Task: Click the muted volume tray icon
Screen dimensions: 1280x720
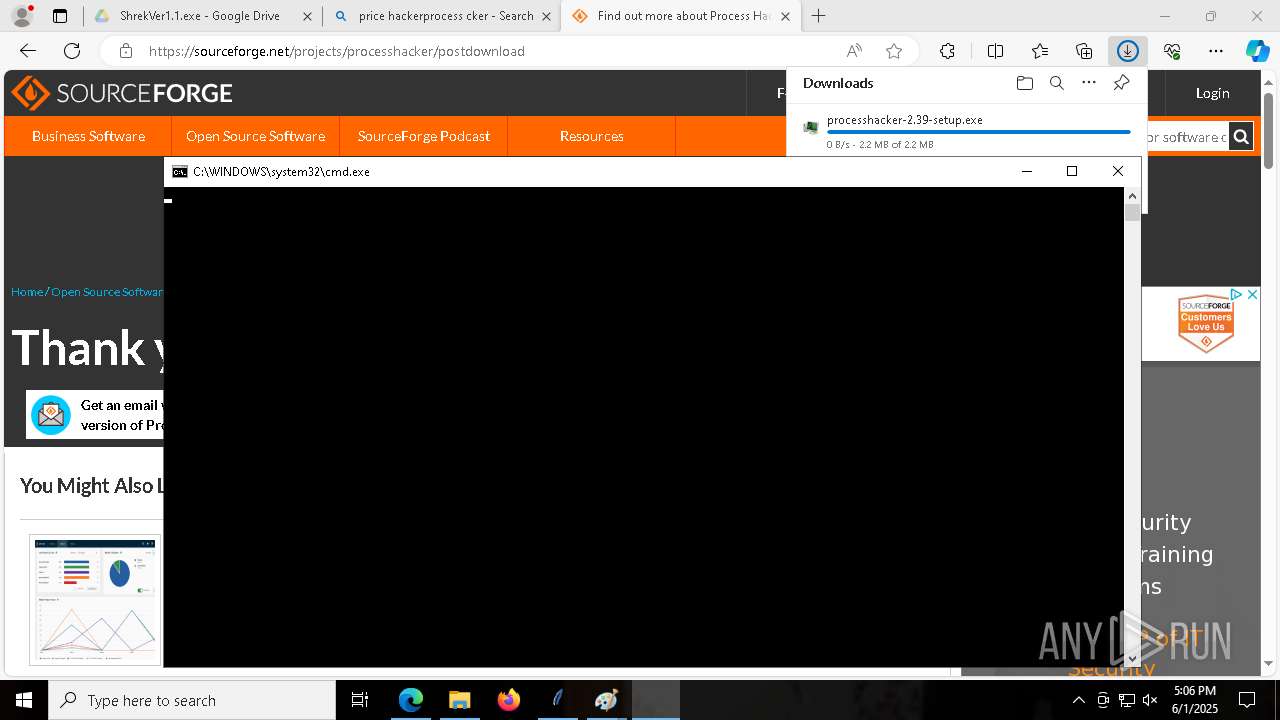Action: tap(1150, 700)
